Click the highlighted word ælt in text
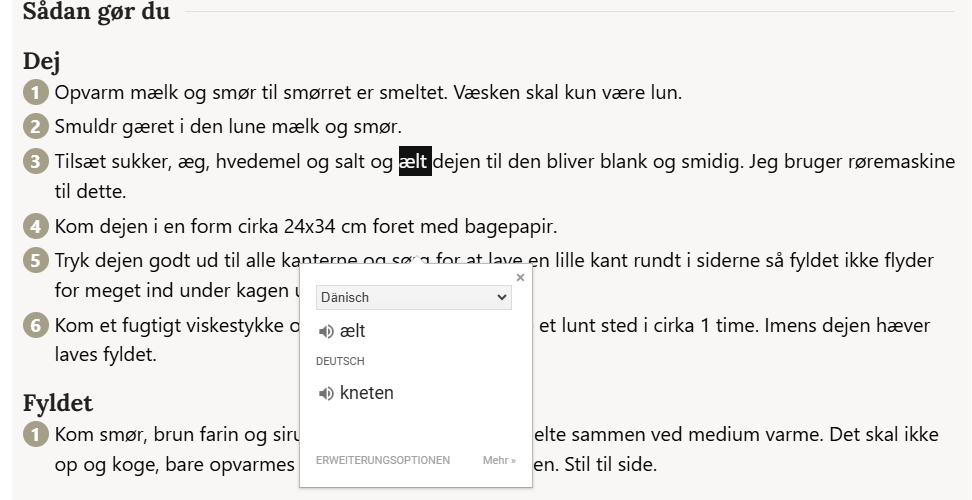Image resolution: width=972 pixels, height=500 pixels. pyautogui.click(x=415, y=162)
